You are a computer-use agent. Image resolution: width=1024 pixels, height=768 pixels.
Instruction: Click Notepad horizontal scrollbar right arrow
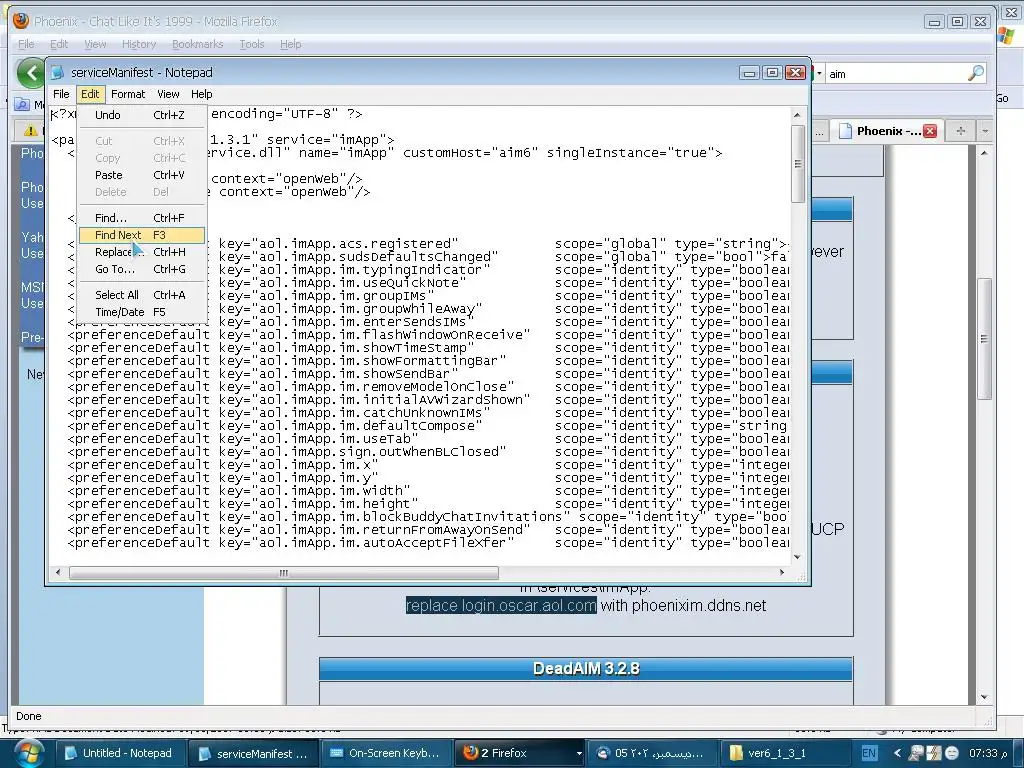[782, 573]
